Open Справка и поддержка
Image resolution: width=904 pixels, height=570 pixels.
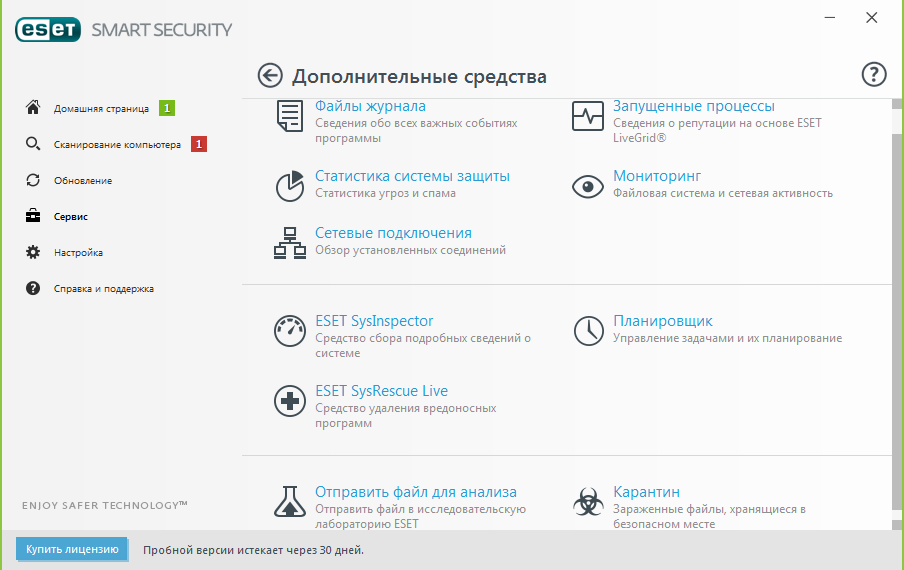pyautogui.click(x=103, y=289)
